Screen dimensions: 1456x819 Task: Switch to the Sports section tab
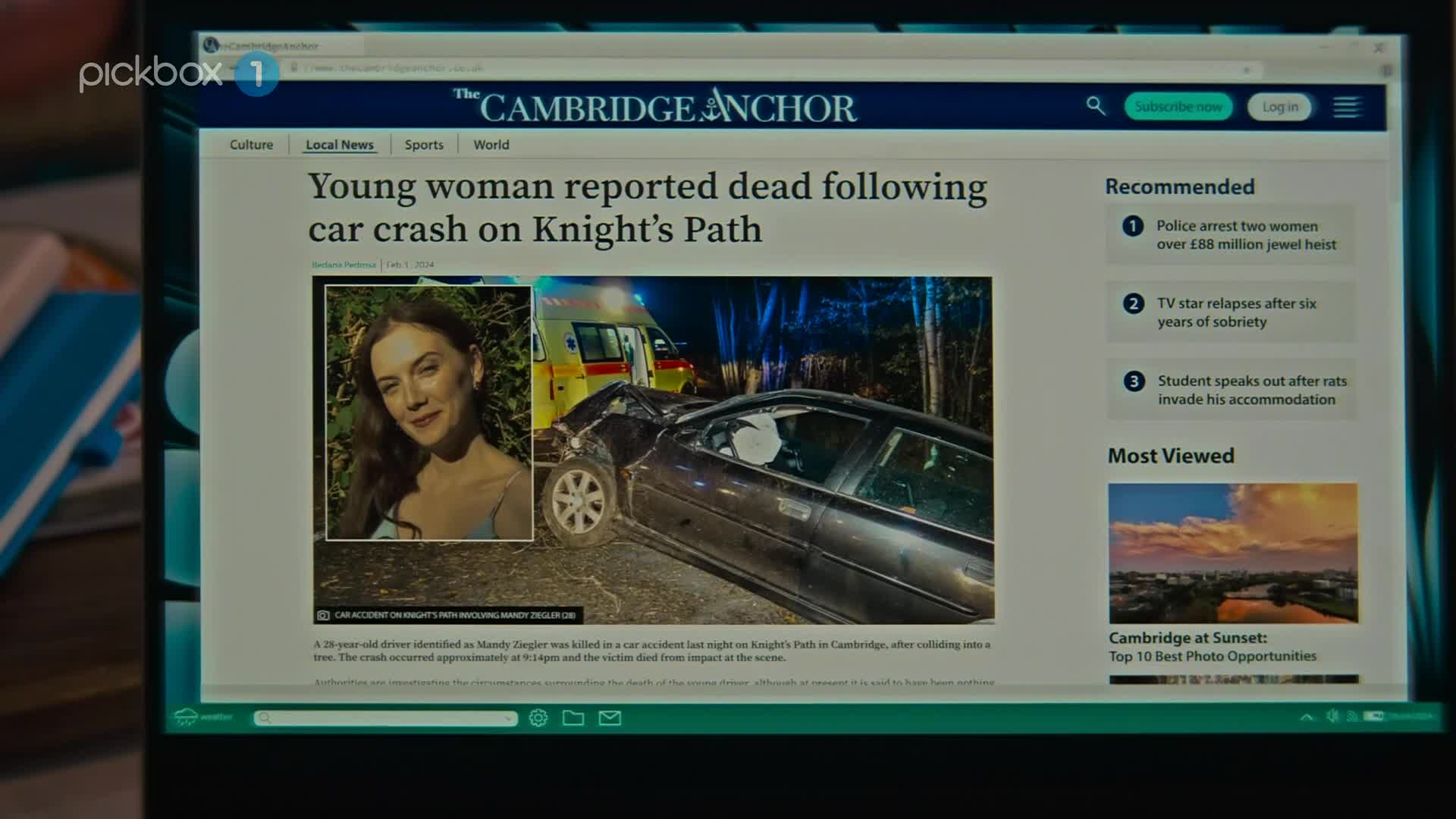pos(424,145)
